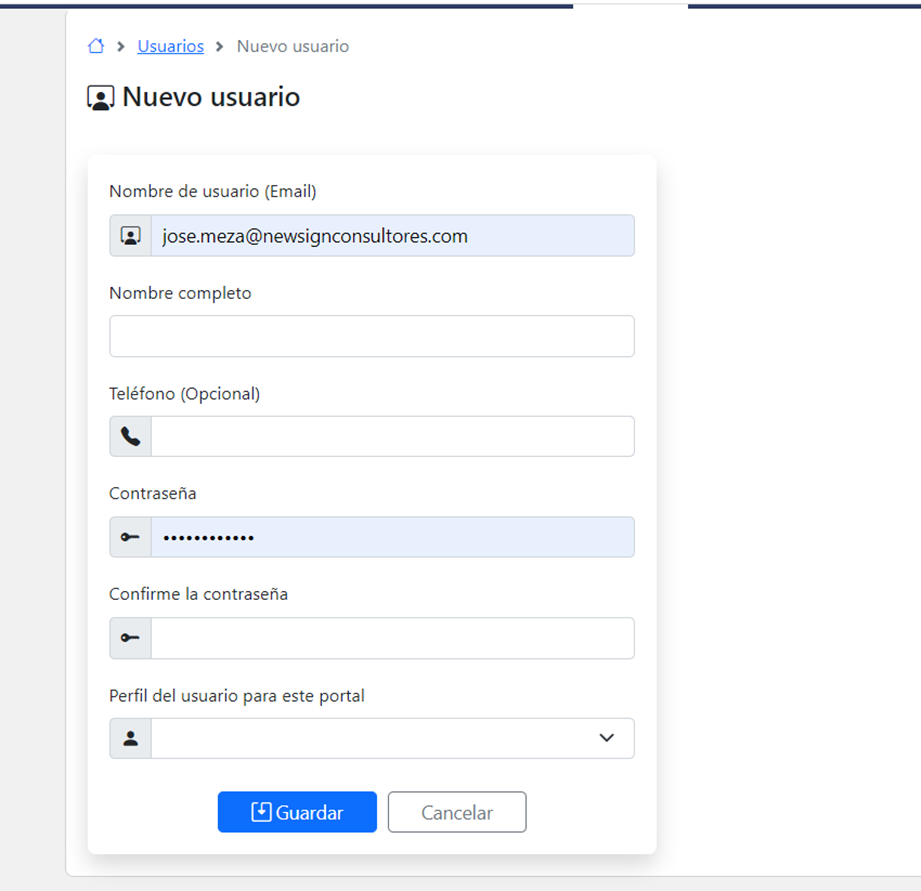Viewport: 921px width, 891px height.
Task: Click the Contraseña password input with dots
Action: pos(392,537)
